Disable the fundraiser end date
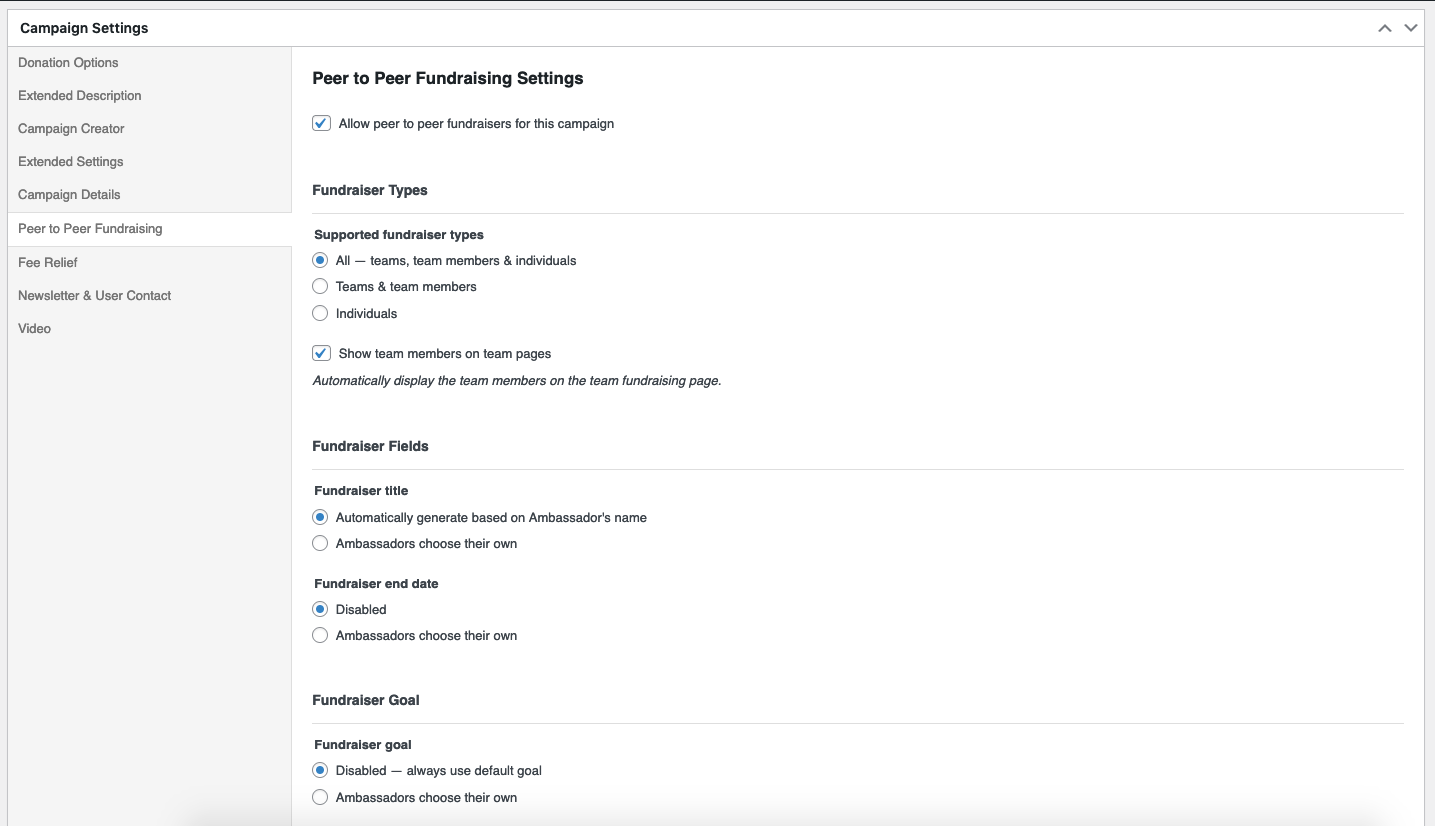The width and height of the screenshot is (1435, 826). coord(320,609)
